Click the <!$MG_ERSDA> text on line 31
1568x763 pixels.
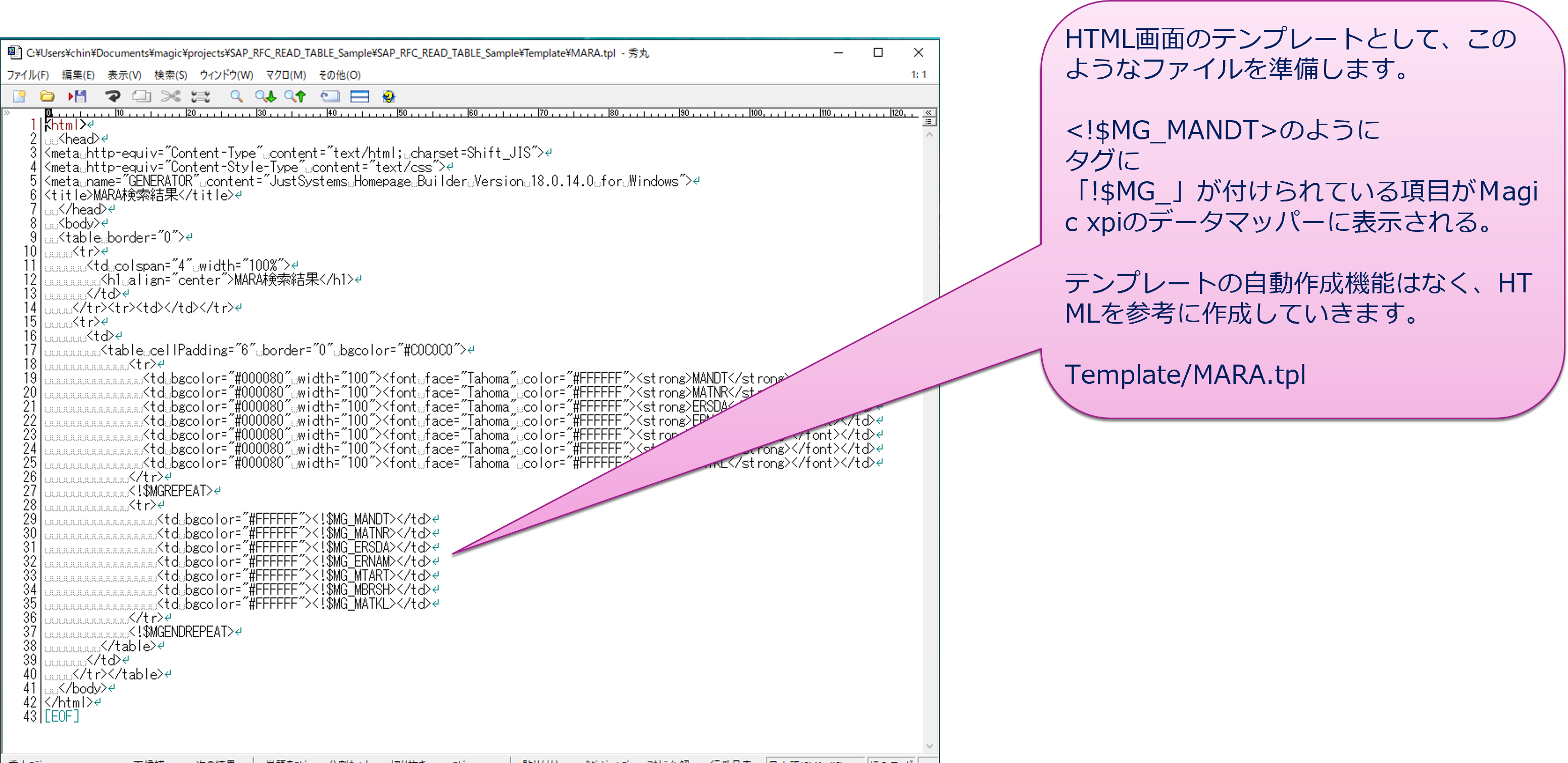point(355,547)
